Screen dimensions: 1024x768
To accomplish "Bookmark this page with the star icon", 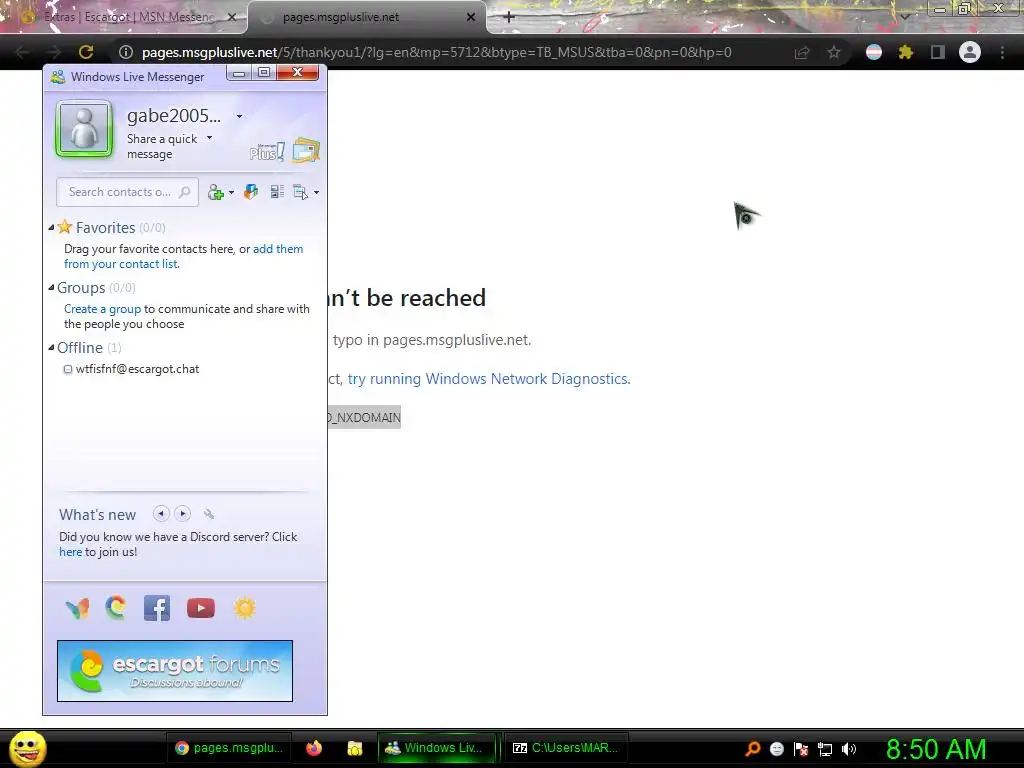I will point(834,52).
